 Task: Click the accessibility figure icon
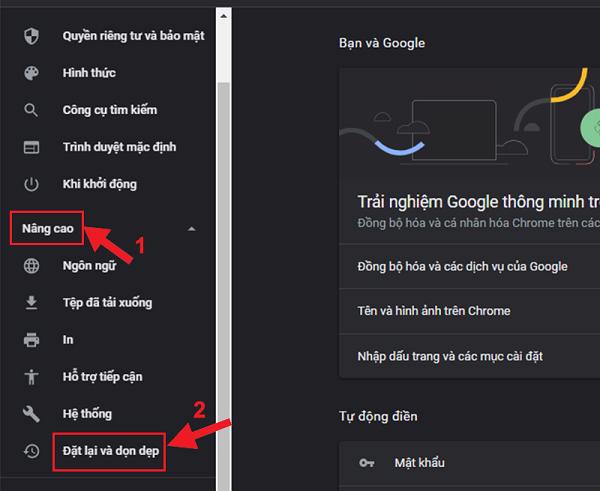tap(32, 377)
